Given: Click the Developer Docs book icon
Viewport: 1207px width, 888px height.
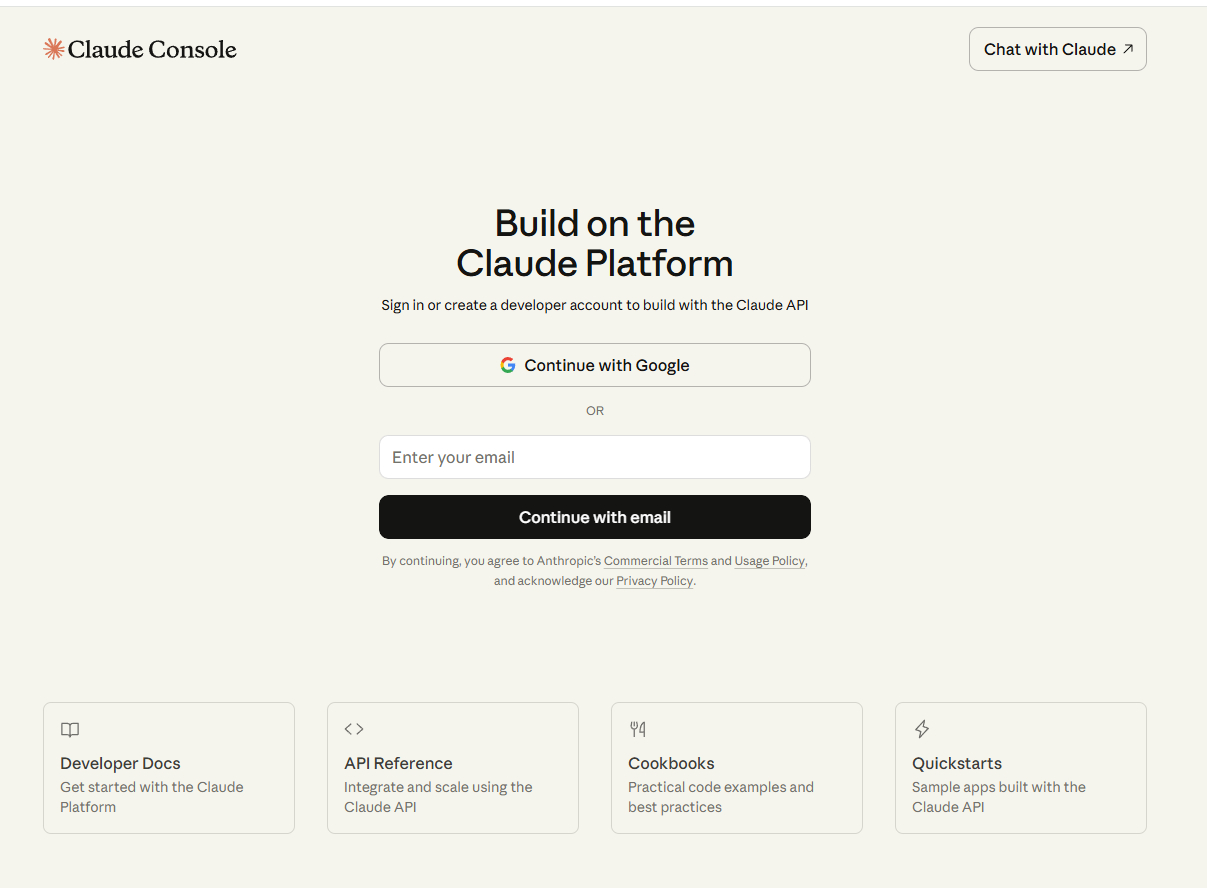Looking at the screenshot, I should 70,730.
